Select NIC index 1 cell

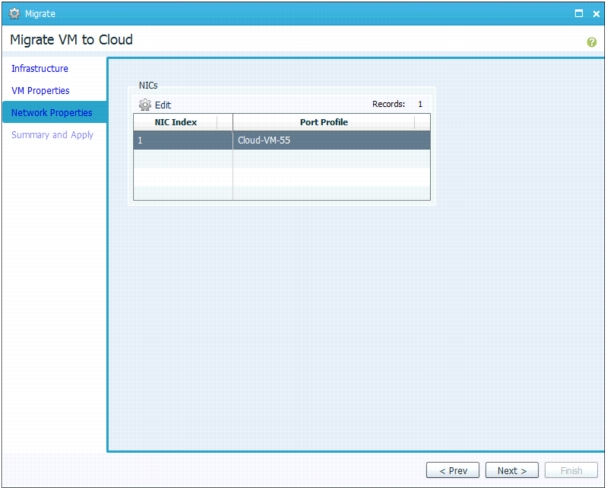(183, 140)
